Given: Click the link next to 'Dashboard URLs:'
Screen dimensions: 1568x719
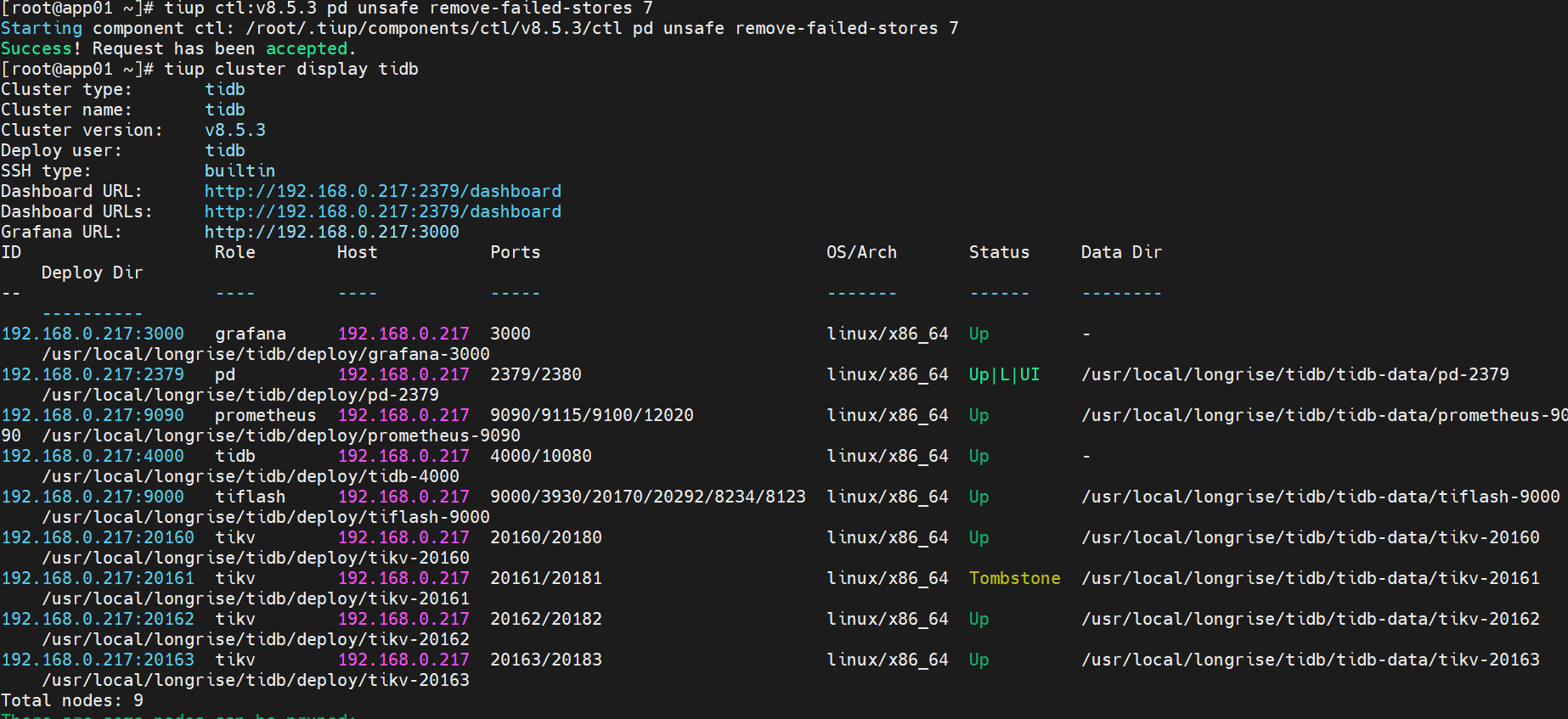Looking at the screenshot, I should point(382,211).
